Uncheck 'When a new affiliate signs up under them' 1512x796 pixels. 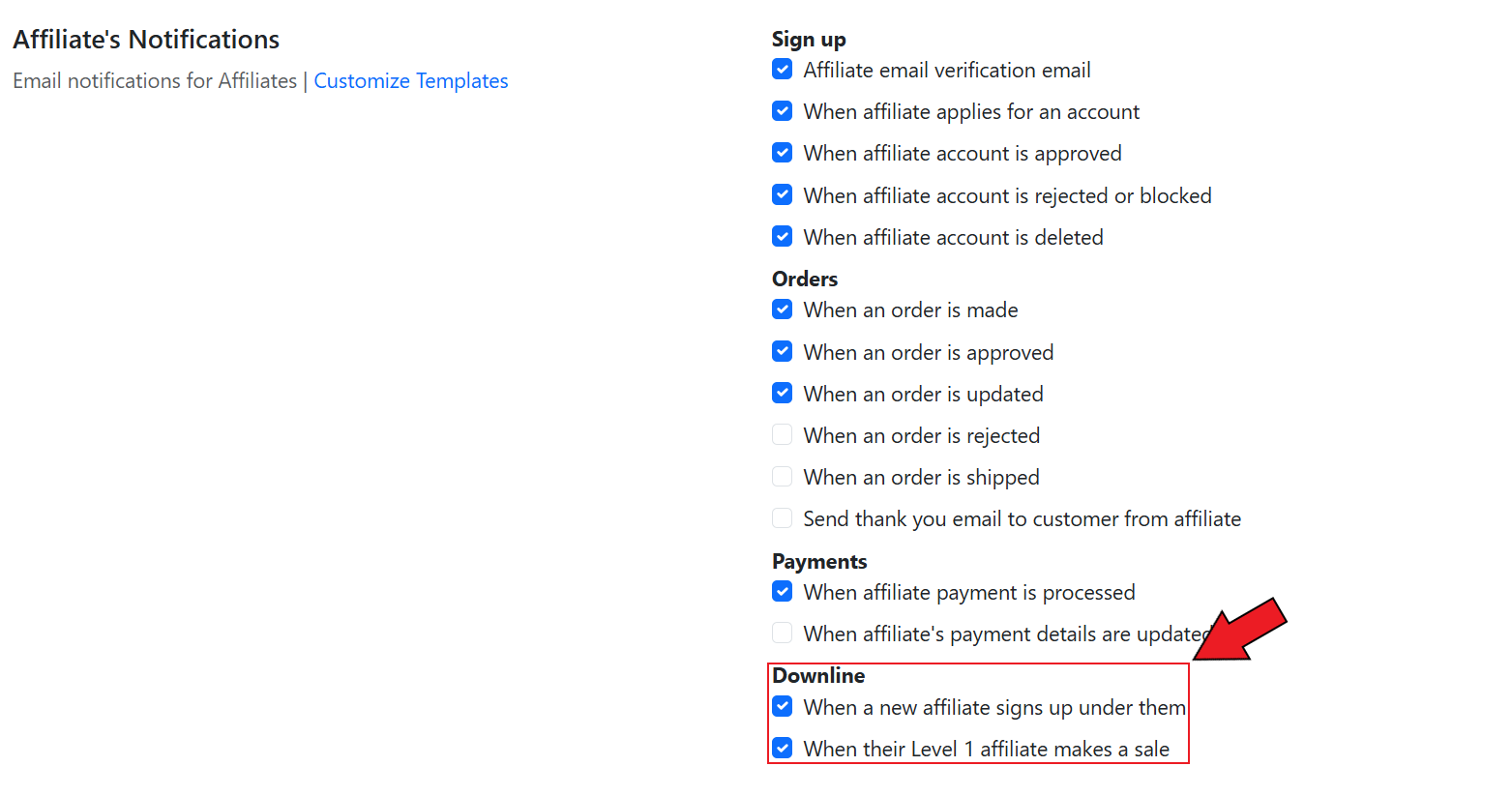pyautogui.click(x=783, y=707)
